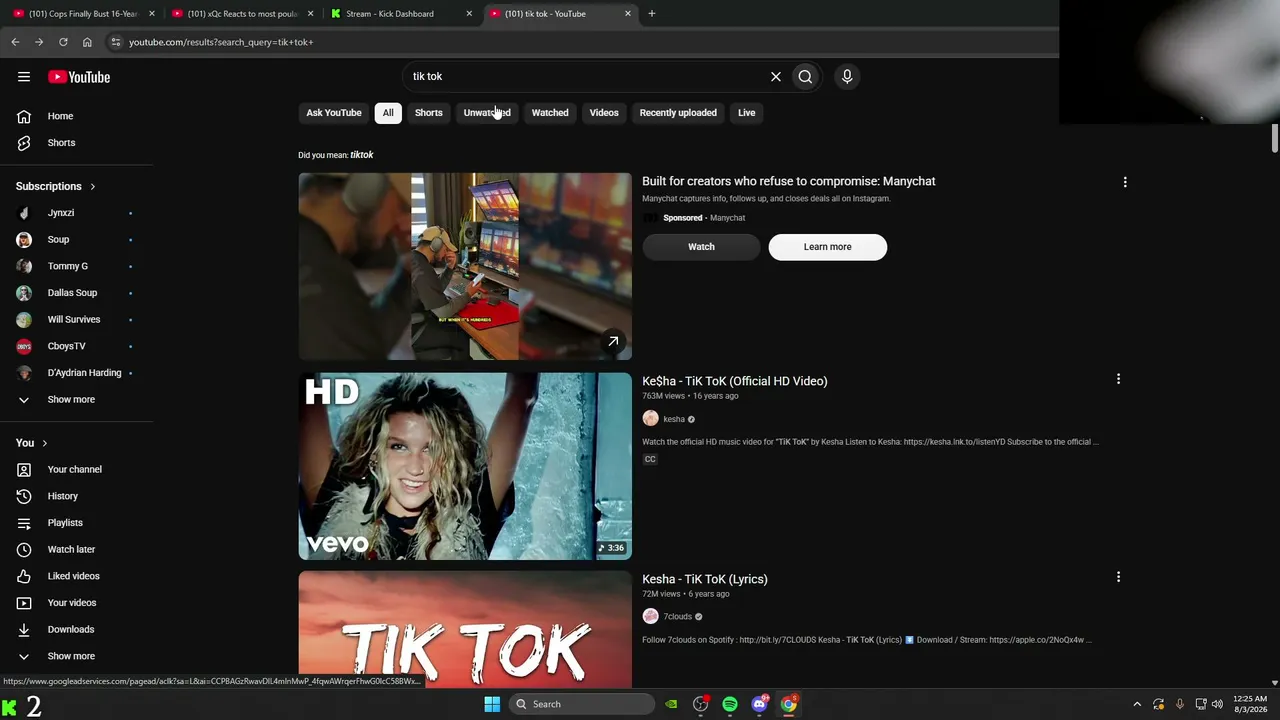
Task: Focus the browser address bar URL
Action: point(221,42)
